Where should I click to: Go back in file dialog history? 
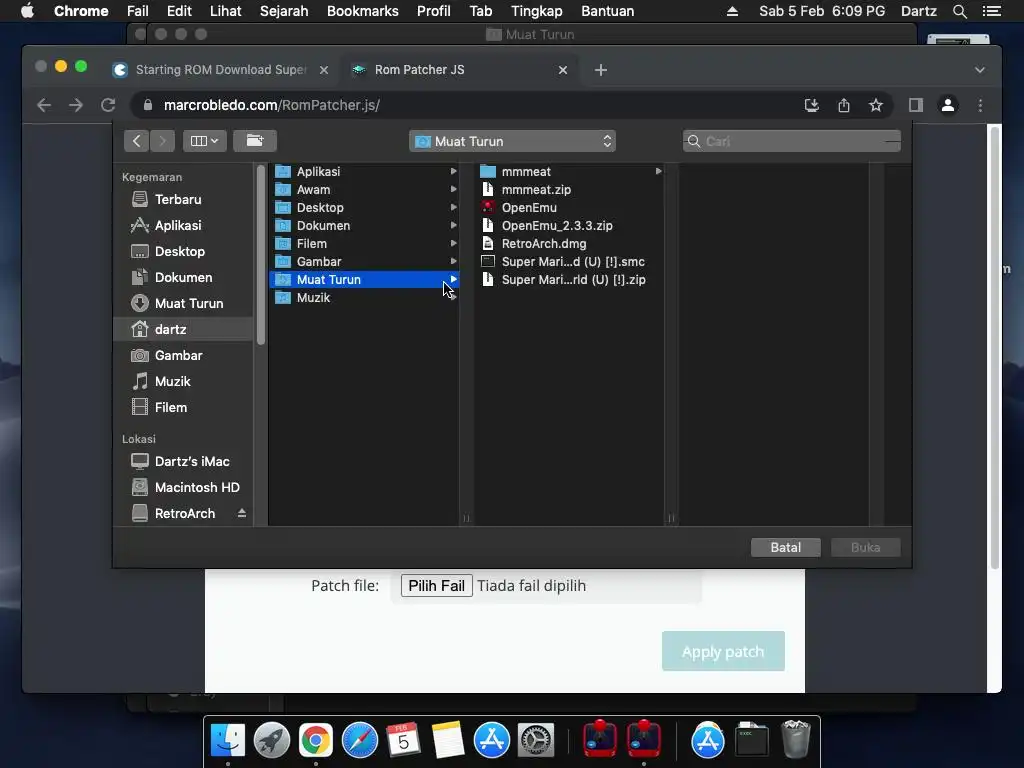pyautogui.click(x=136, y=141)
